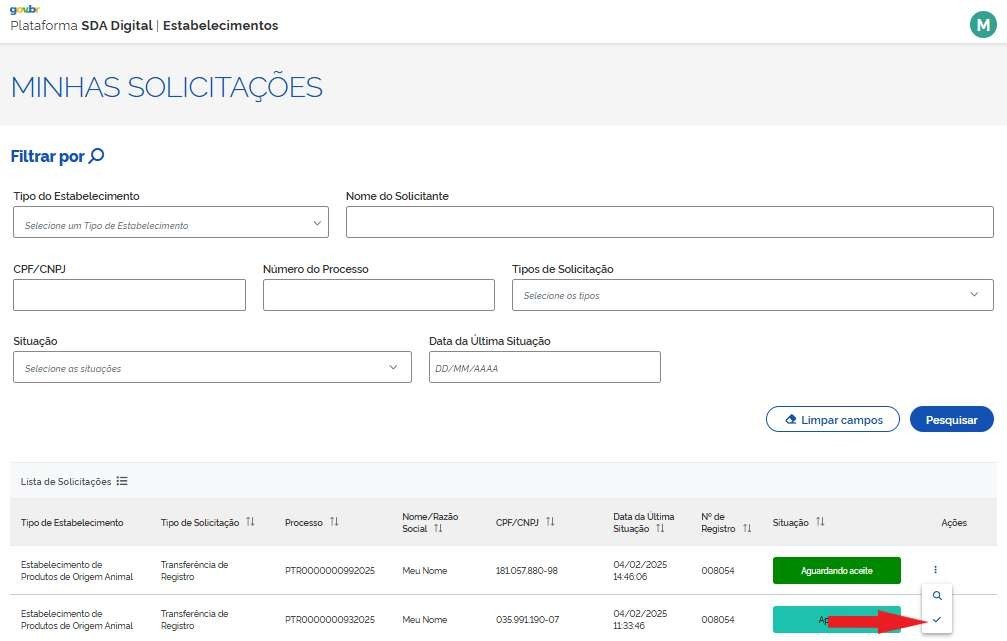Open the Tipos de Solicitação dropdown
This screenshot has width=1007, height=641.
click(752, 295)
